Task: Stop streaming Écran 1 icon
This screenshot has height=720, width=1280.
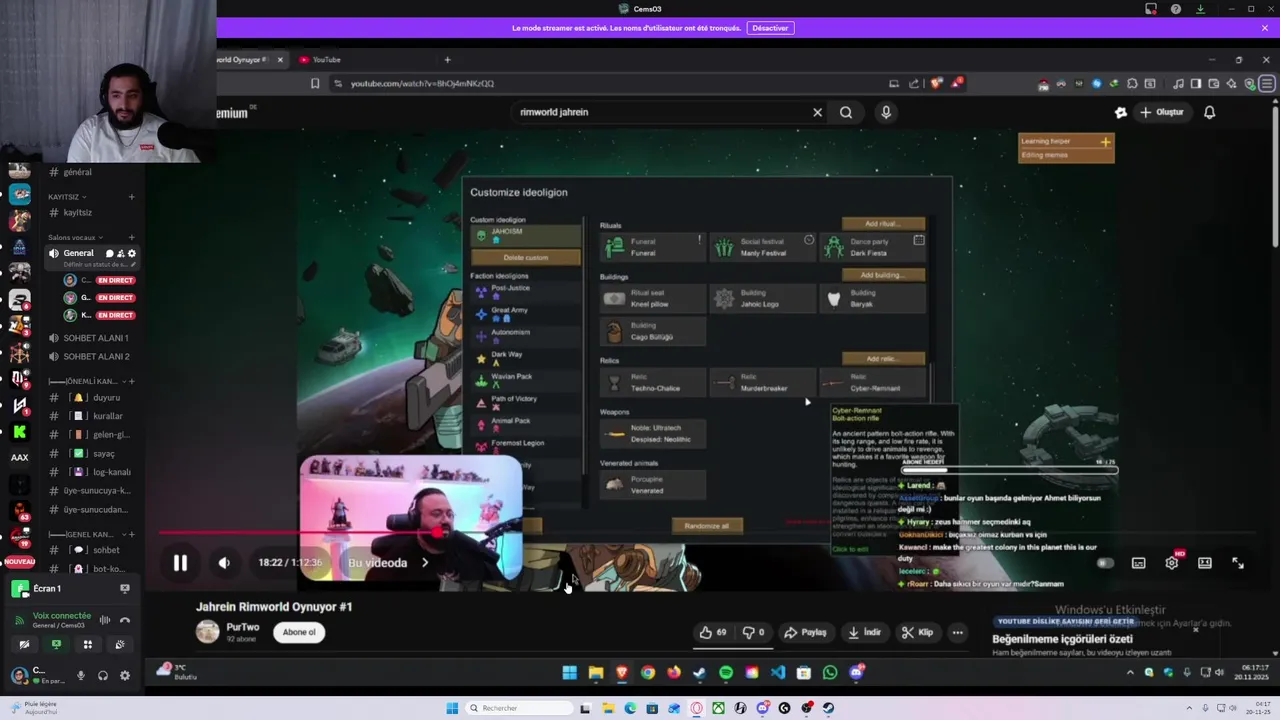Action: 125,589
